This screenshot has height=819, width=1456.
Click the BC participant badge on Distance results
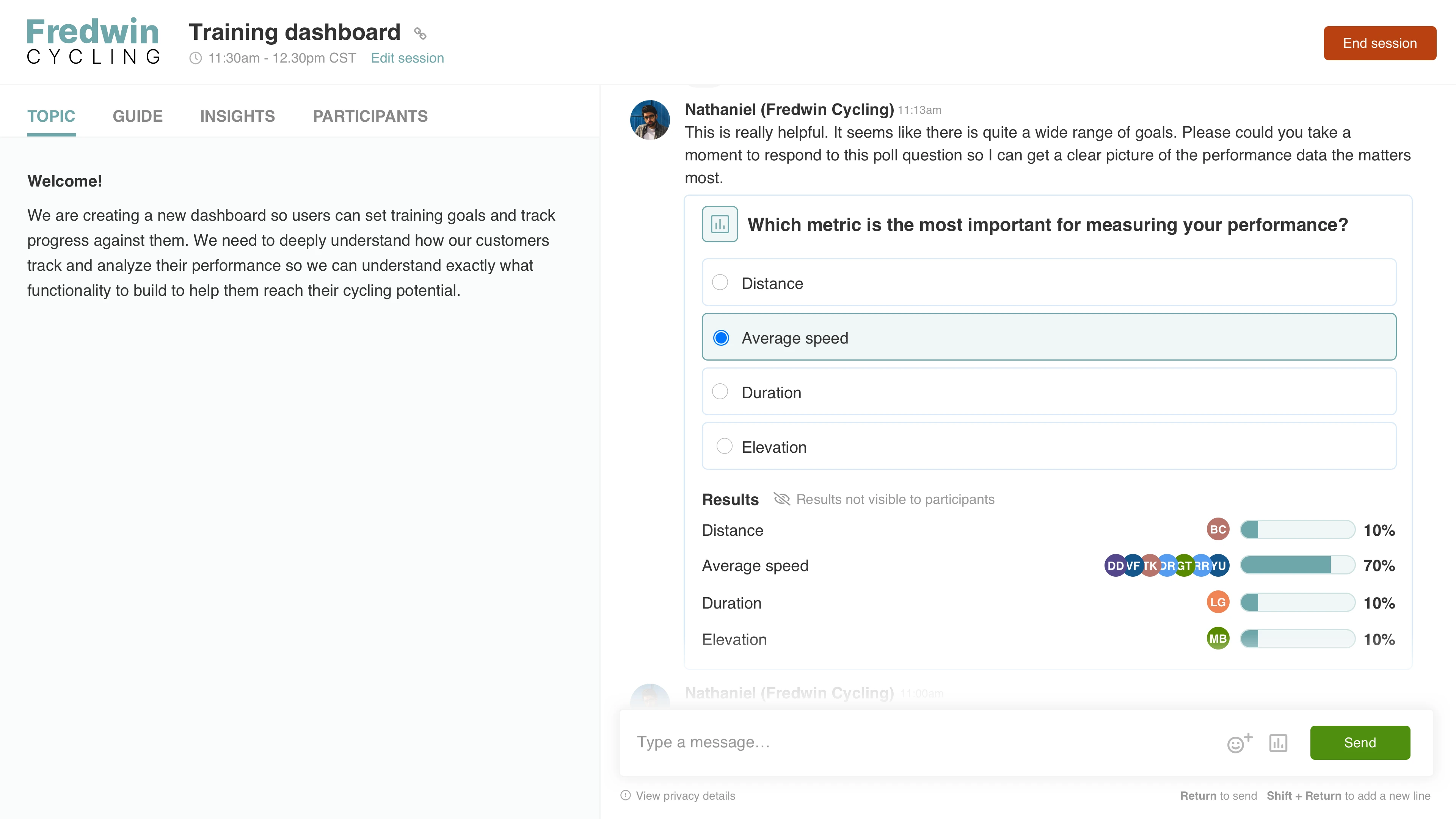click(x=1218, y=530)
